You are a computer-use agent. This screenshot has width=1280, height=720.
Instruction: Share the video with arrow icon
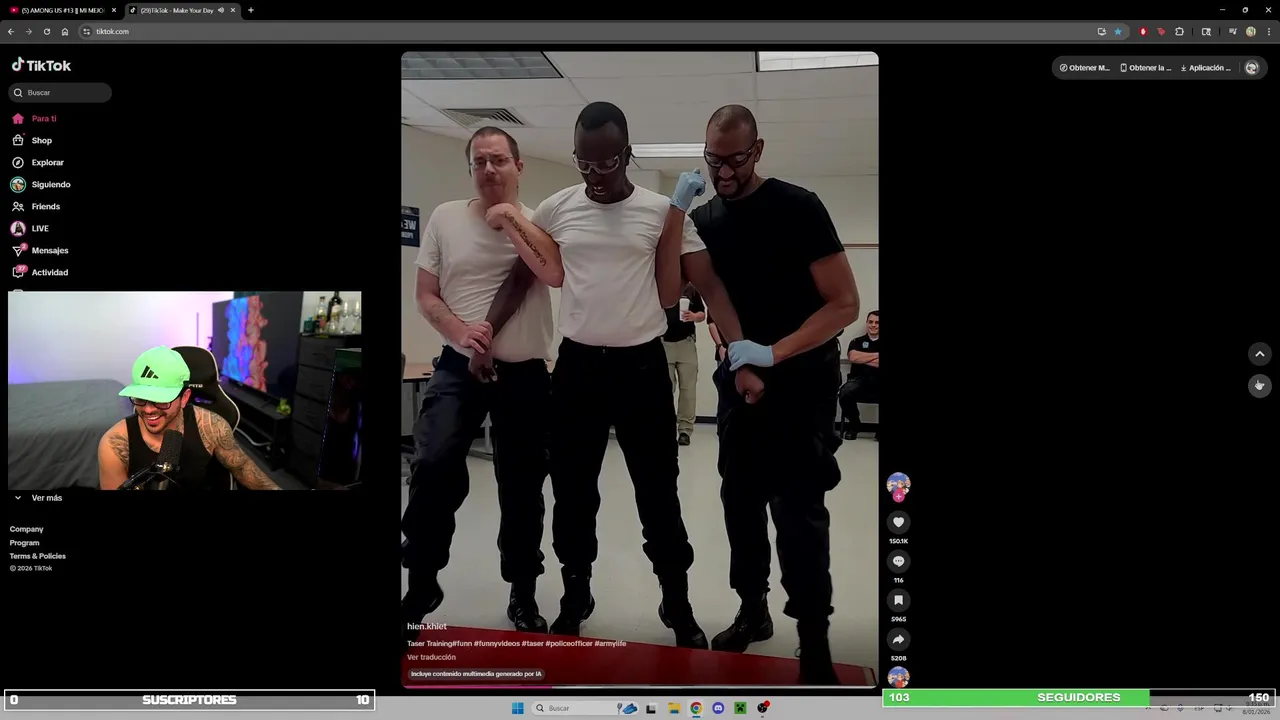click(x=898, y=639)
